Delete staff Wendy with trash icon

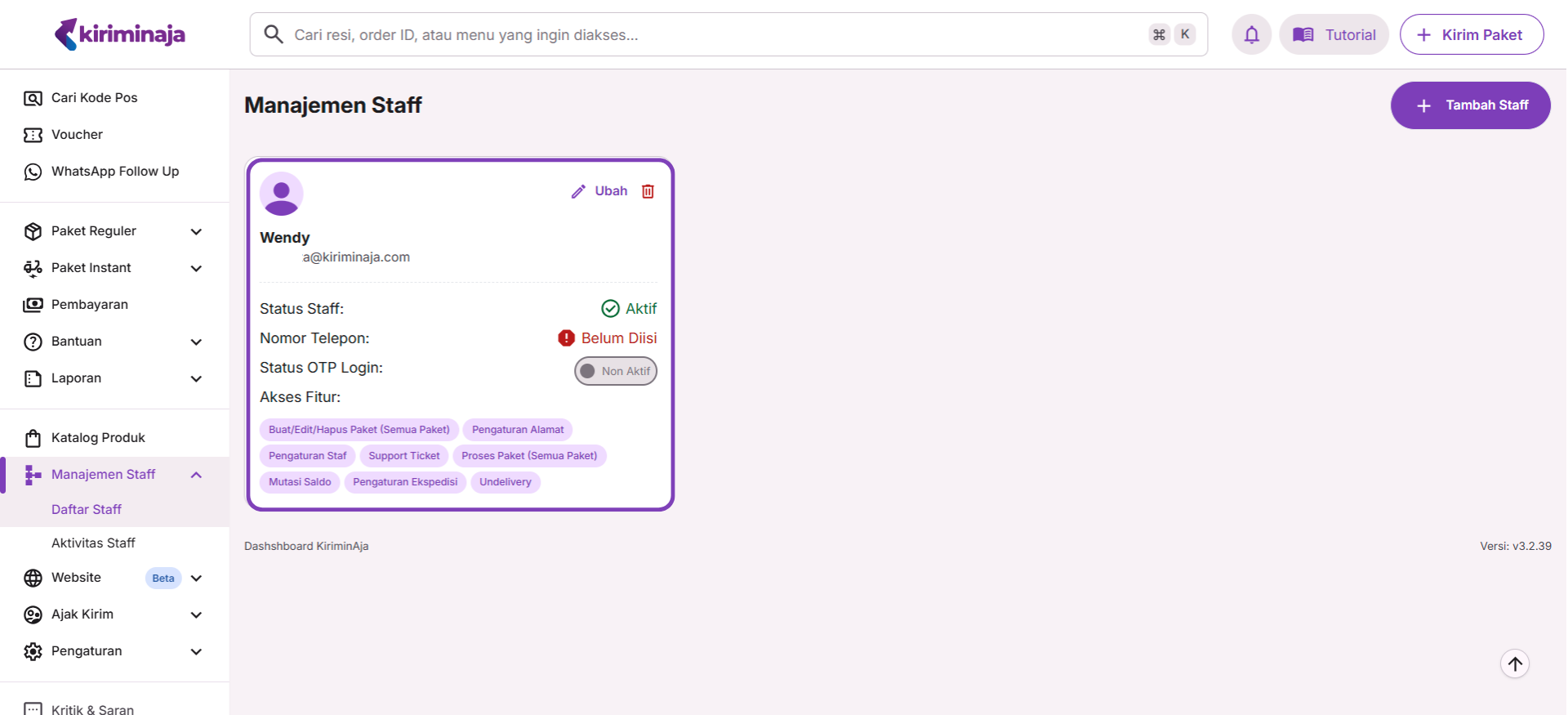pyautogui.click(x=648, y=191)
